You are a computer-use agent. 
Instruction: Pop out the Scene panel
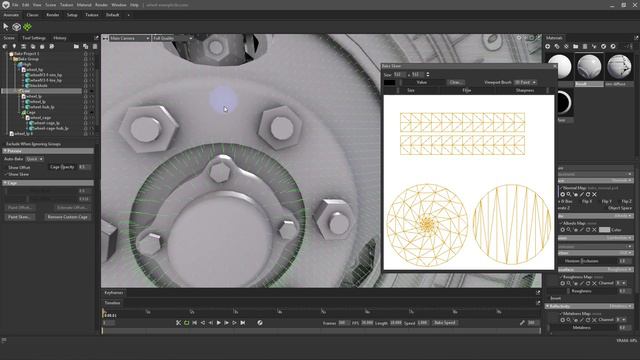(x=96, y=38)
